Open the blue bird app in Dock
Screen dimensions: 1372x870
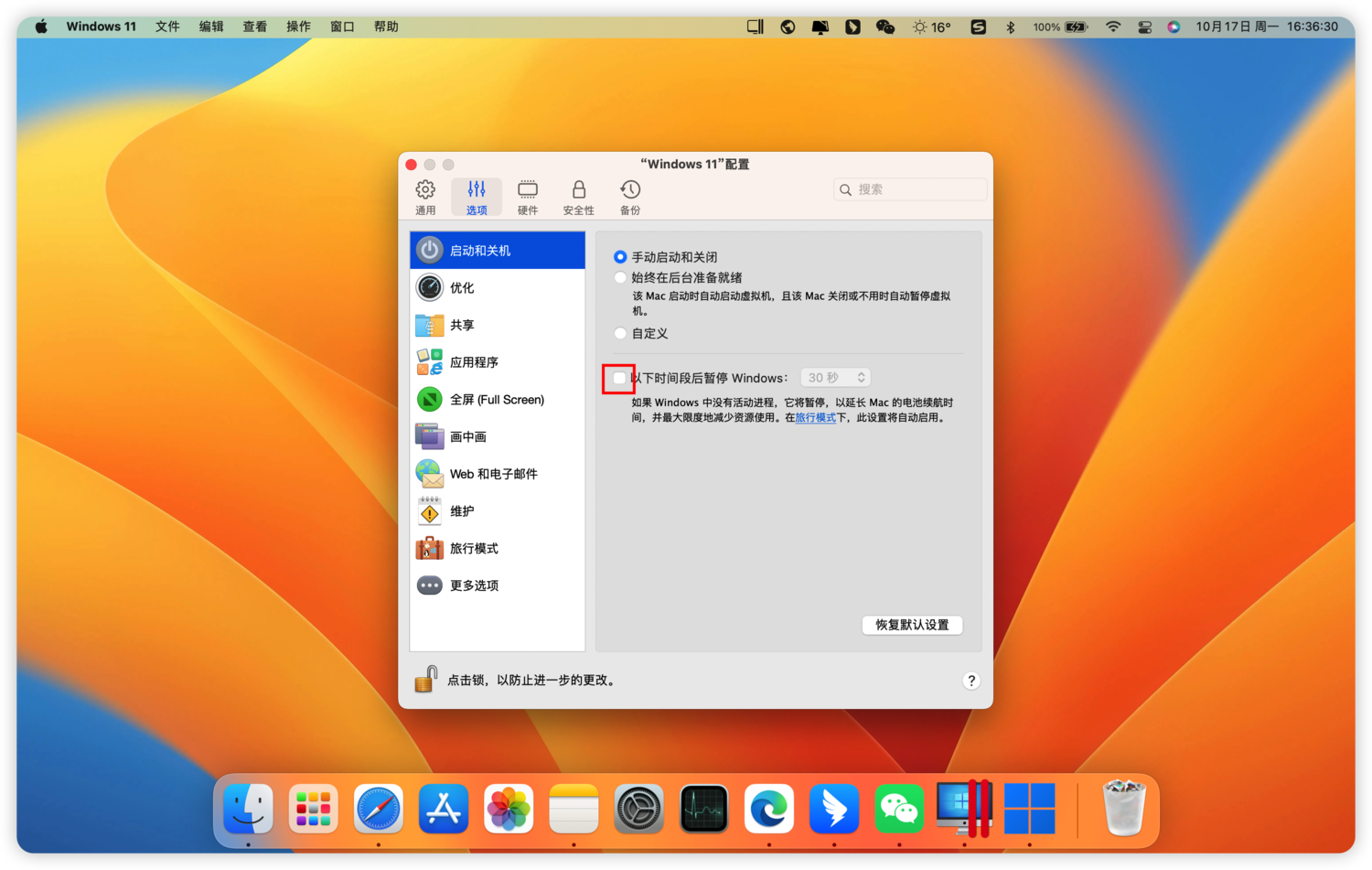click(834, 809)
